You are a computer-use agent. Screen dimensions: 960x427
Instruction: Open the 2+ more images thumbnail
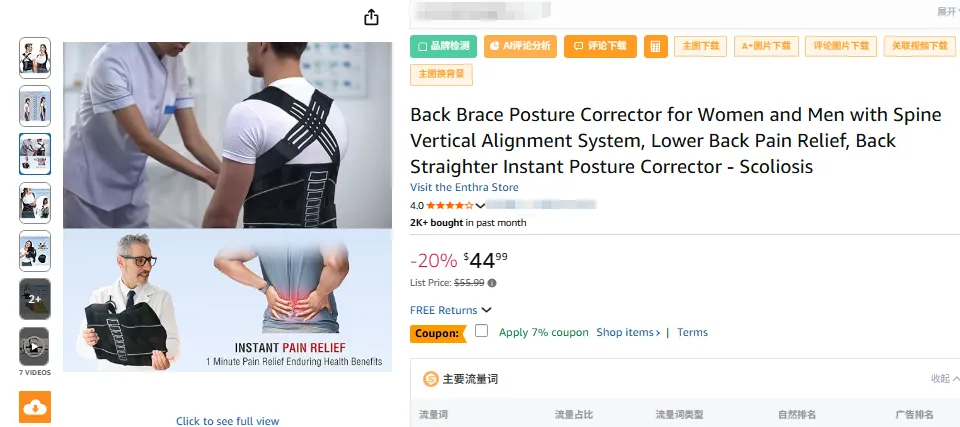pyautogui.click(x=35, y=299)
